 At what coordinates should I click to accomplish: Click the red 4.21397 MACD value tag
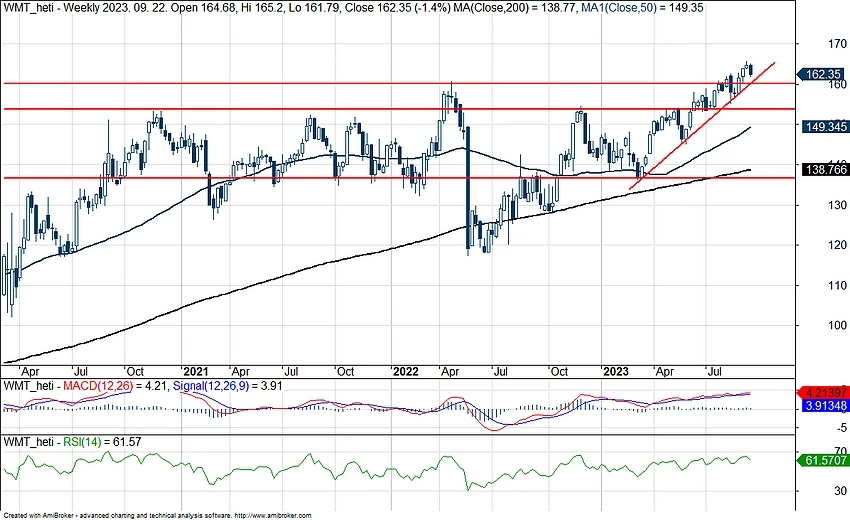(x=823, y=393)
